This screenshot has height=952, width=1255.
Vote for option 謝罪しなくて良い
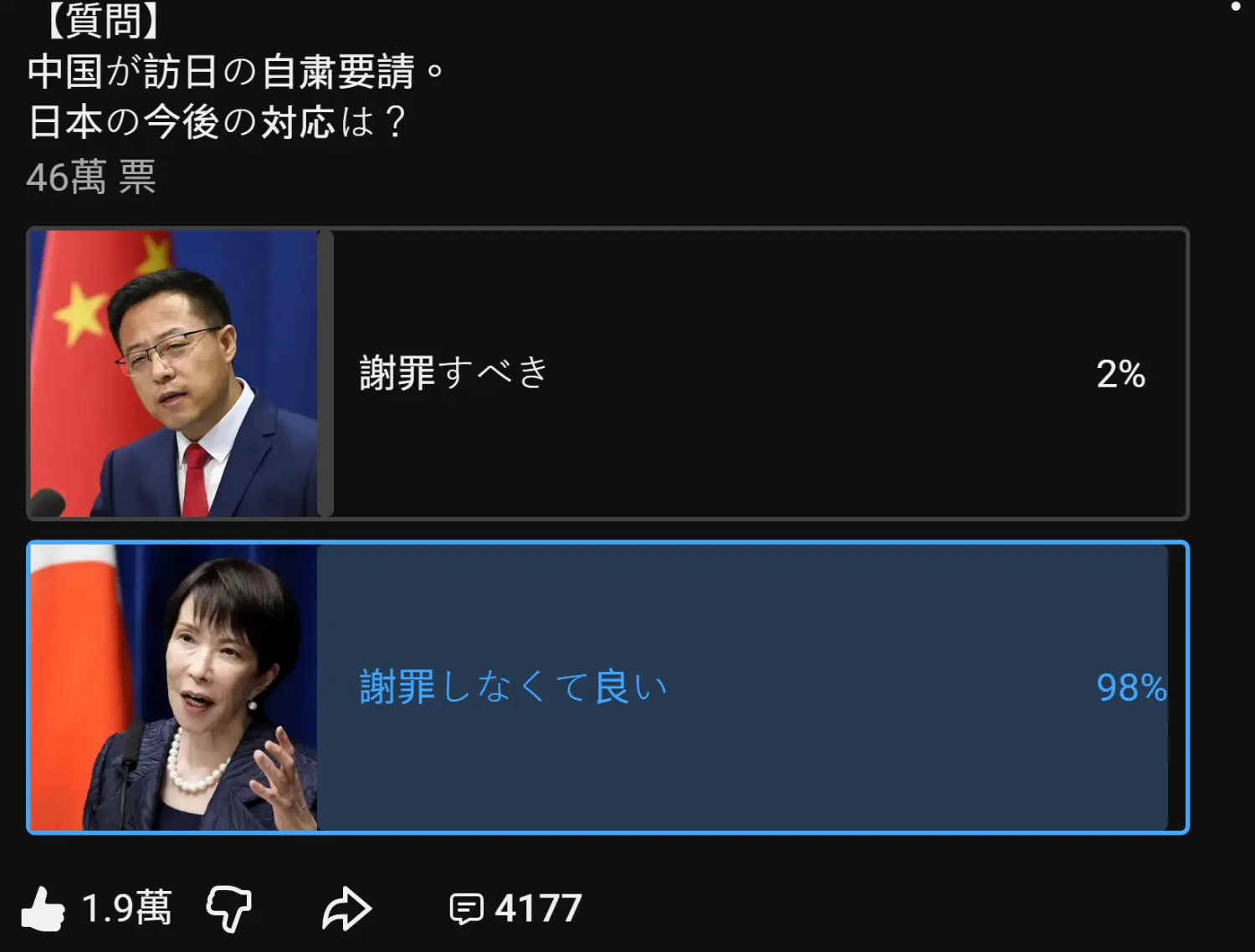click(607, 688)
